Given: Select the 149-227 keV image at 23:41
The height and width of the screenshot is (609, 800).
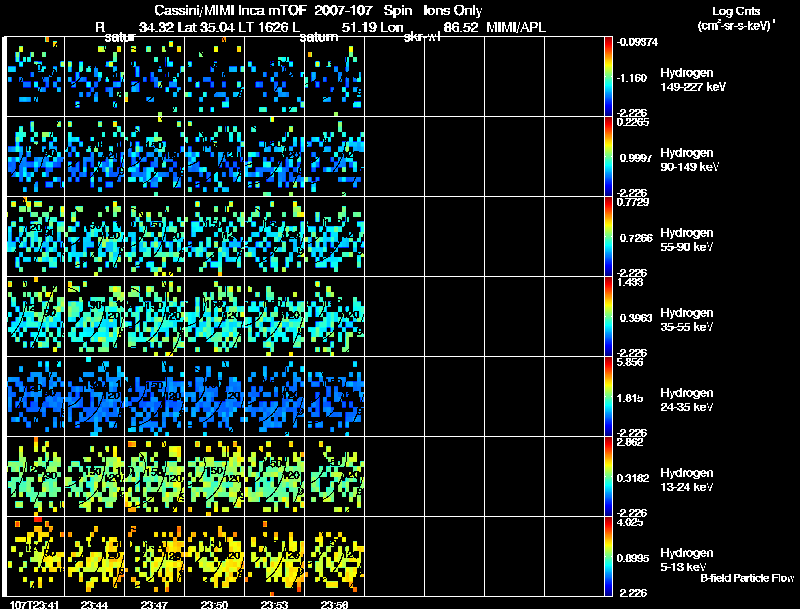Looking at the screenshot, I should [35, 77].
